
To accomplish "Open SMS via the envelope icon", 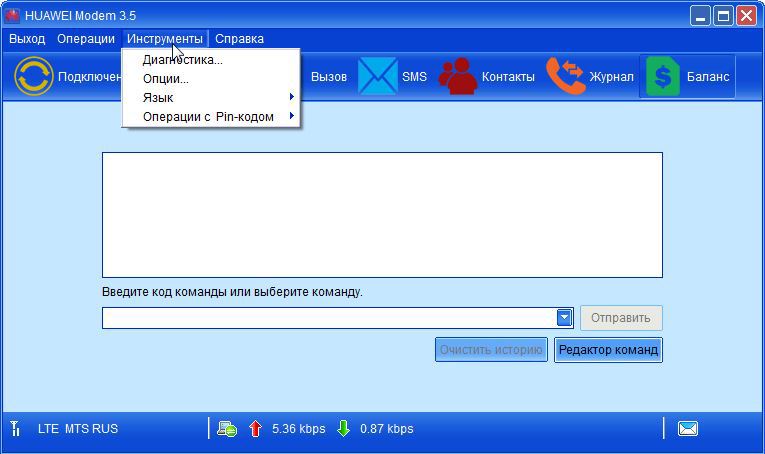I will [378, 76].
